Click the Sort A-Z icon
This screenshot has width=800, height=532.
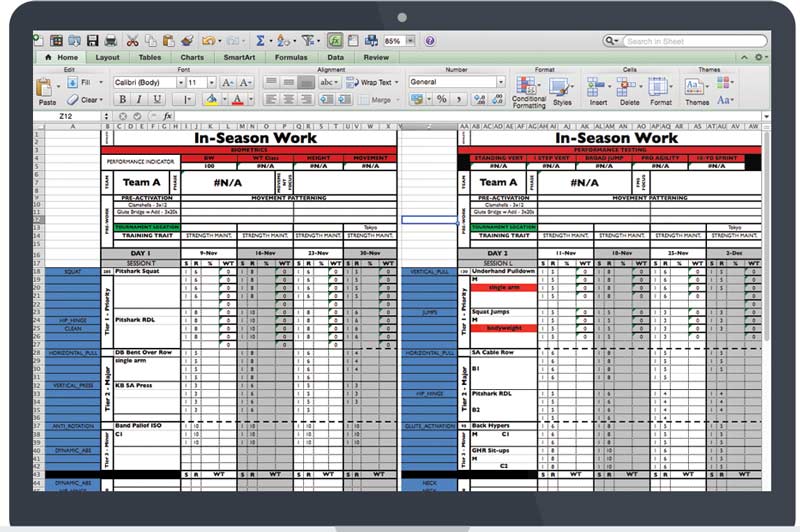(x=284, y=41)
